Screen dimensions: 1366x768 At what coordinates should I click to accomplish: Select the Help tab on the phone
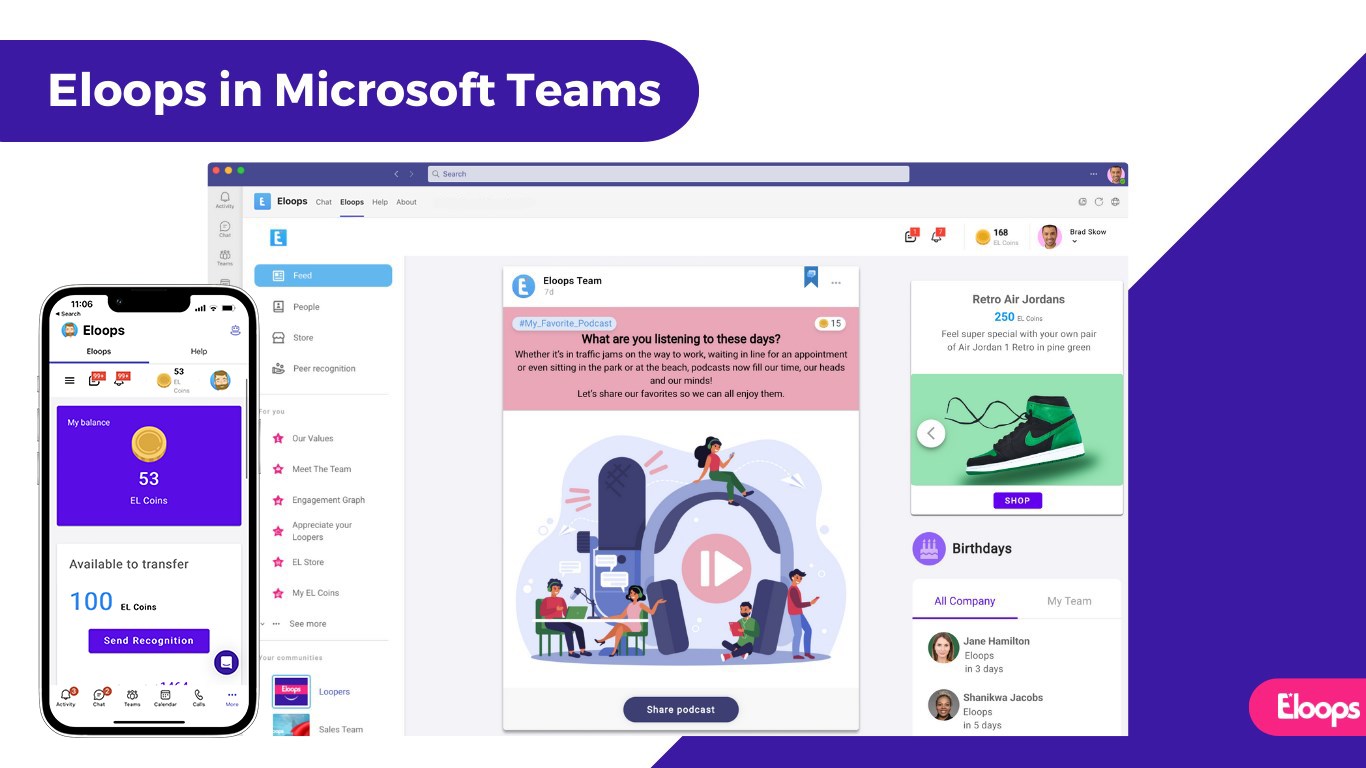(199, 352)
